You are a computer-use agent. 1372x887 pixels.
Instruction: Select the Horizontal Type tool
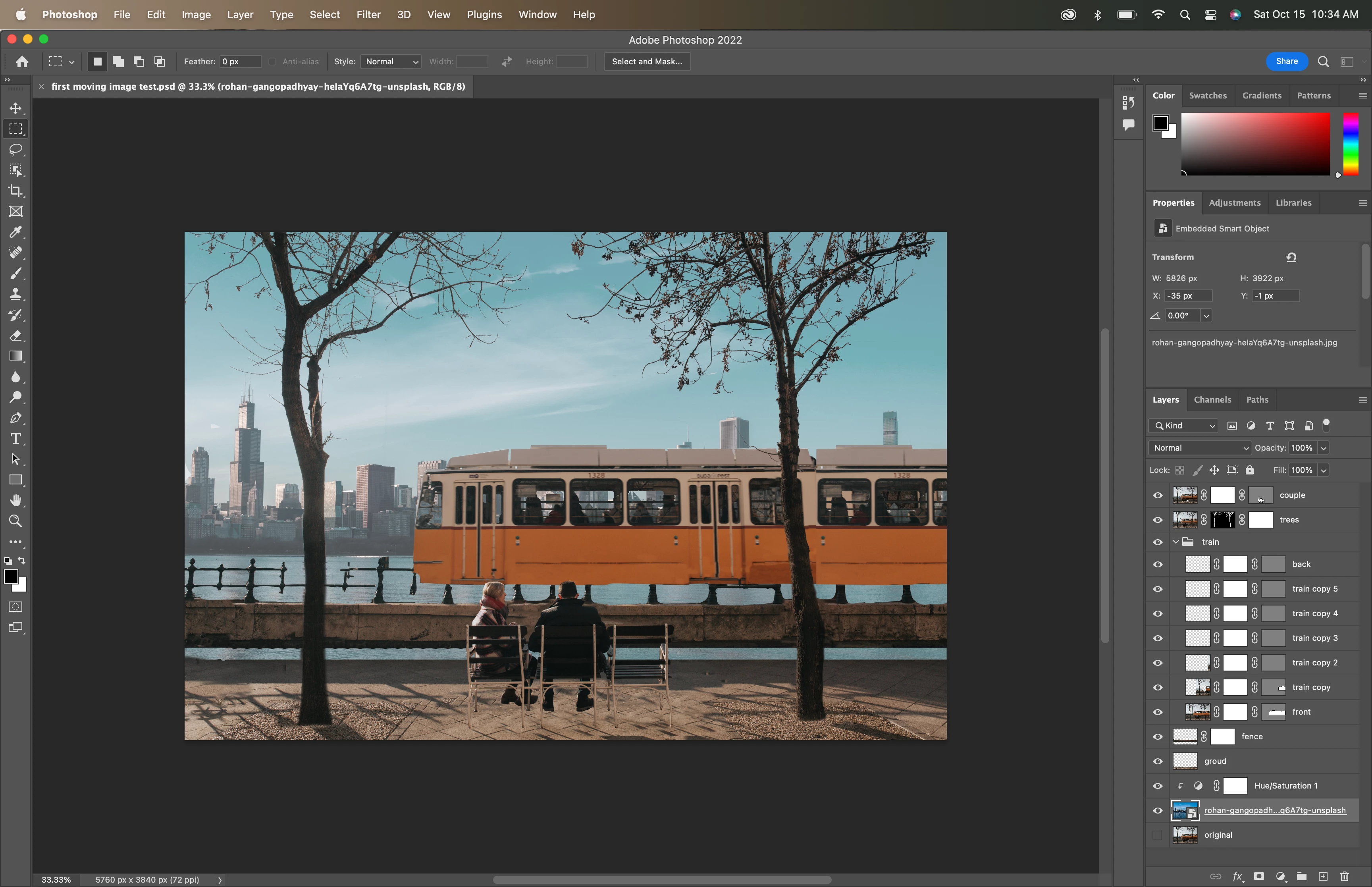point(15,439)
